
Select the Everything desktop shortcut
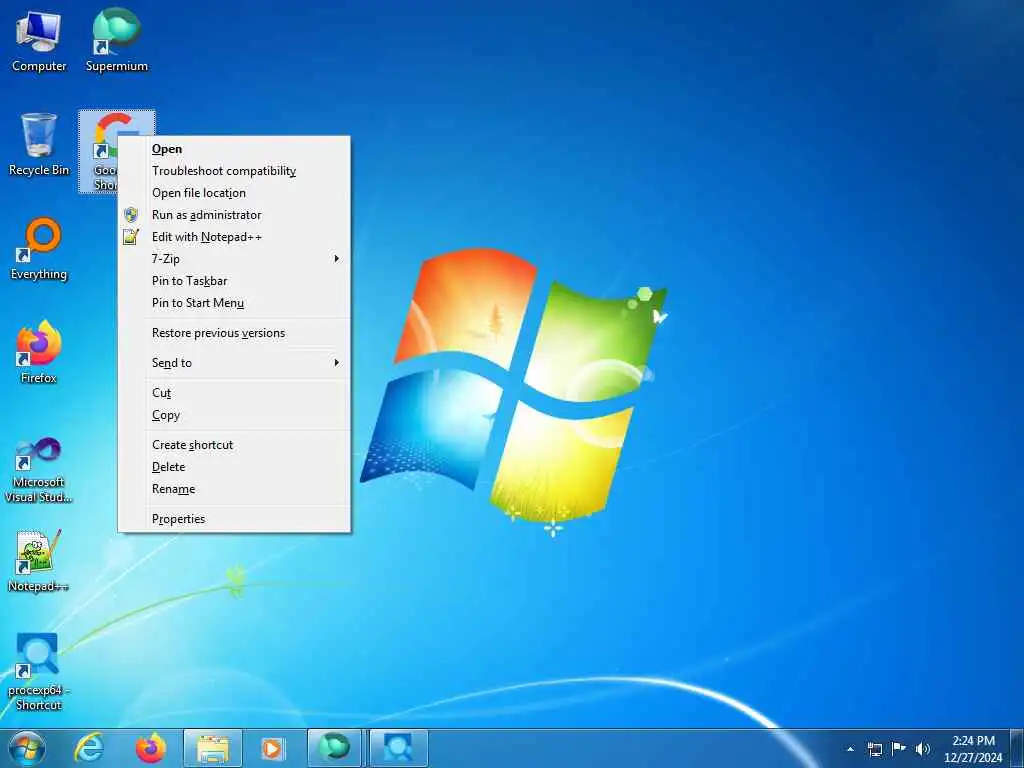(39, 249)
